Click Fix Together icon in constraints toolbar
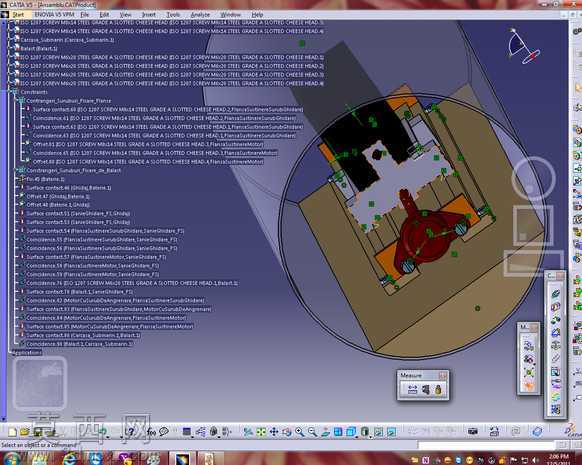The width and height of the screenshot is (582, 465). tap(555, 358)
